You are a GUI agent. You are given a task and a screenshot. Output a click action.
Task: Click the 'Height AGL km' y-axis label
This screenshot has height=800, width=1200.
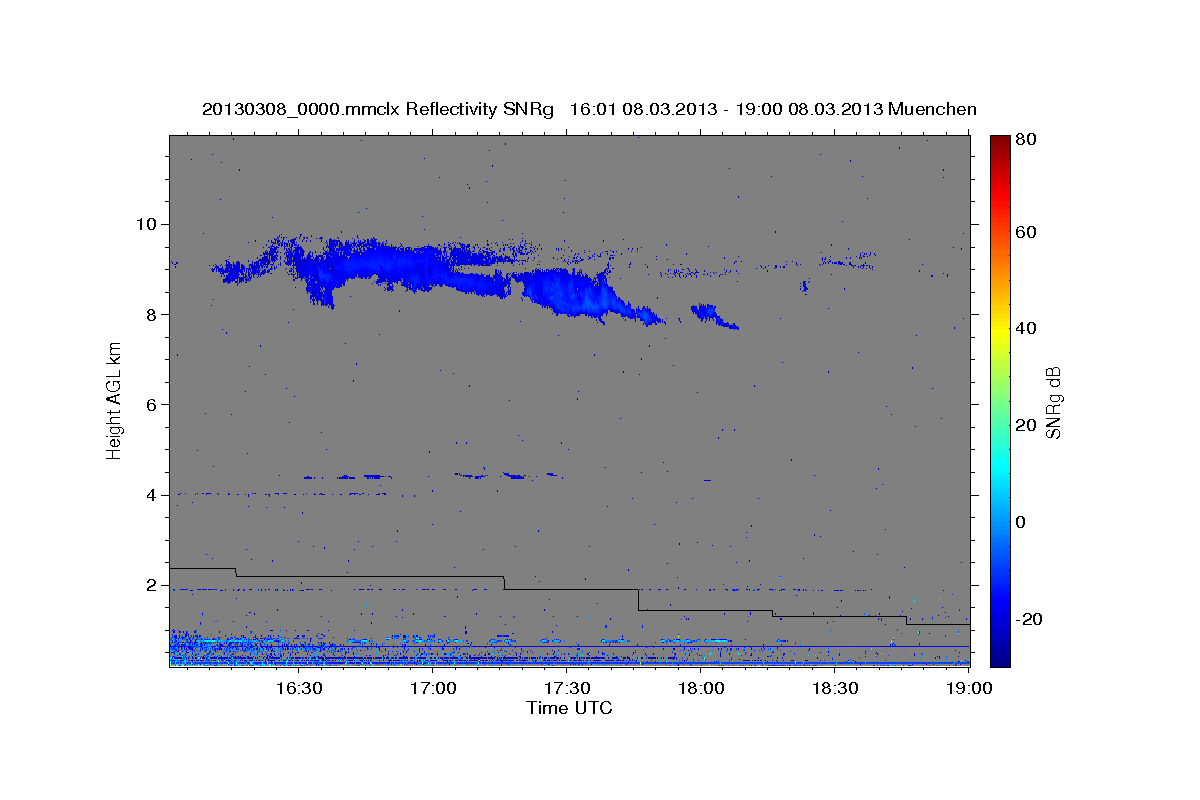click(115, 401)
